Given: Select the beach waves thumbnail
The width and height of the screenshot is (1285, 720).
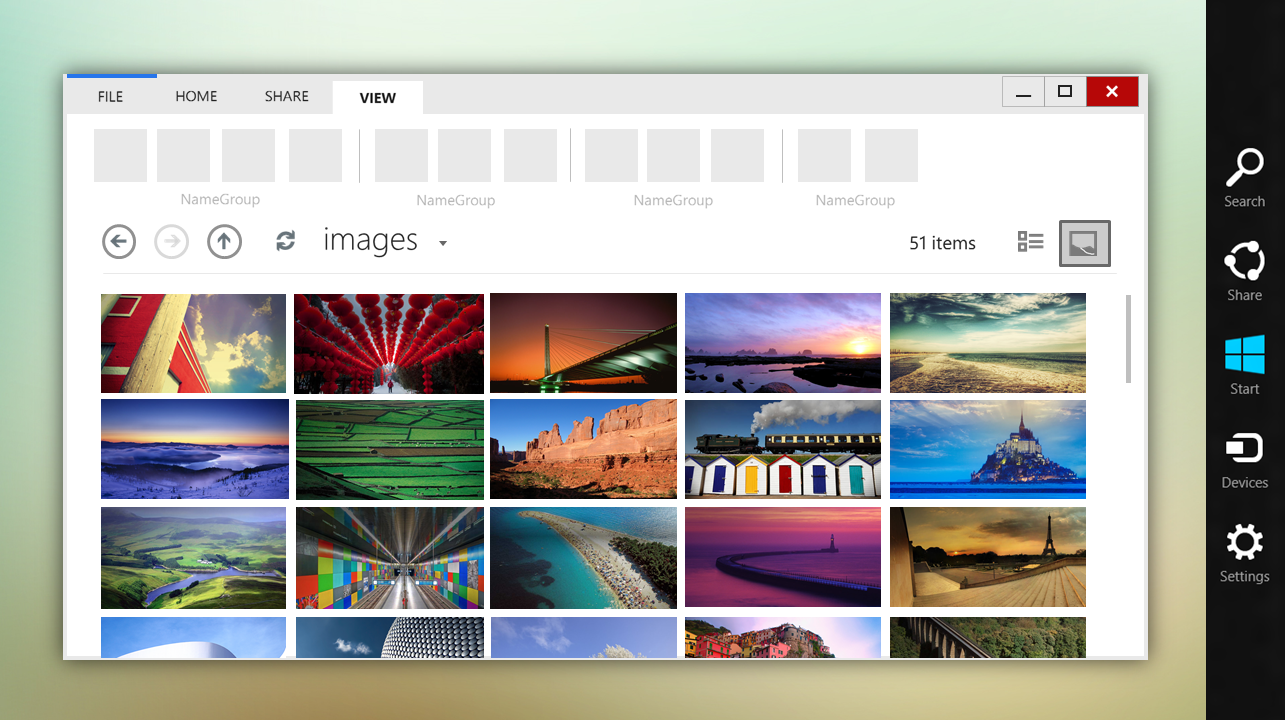Looking at the screenshot, I should [x=988, y=343].
